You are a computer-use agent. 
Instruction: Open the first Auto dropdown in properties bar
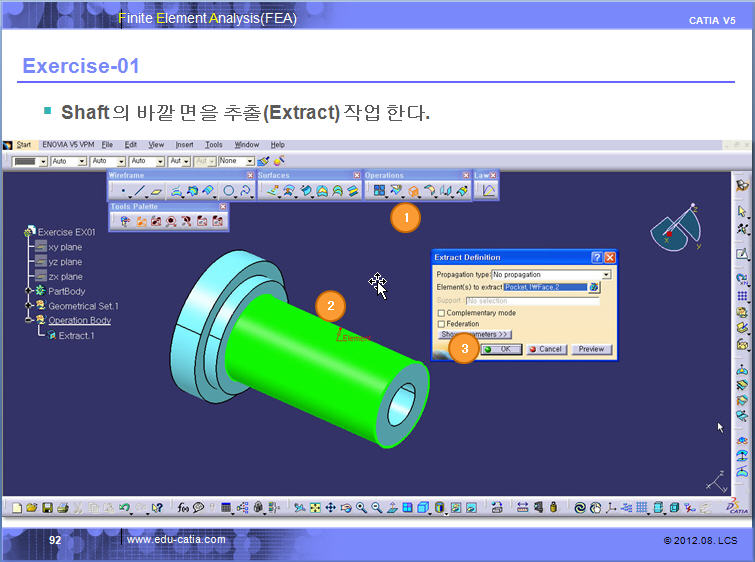click(82, 161)
